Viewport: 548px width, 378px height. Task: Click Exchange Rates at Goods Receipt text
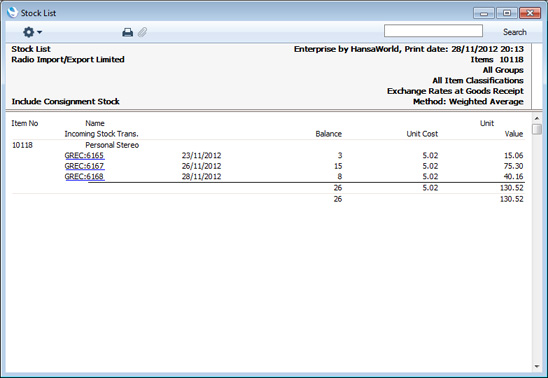coord(455,91)
